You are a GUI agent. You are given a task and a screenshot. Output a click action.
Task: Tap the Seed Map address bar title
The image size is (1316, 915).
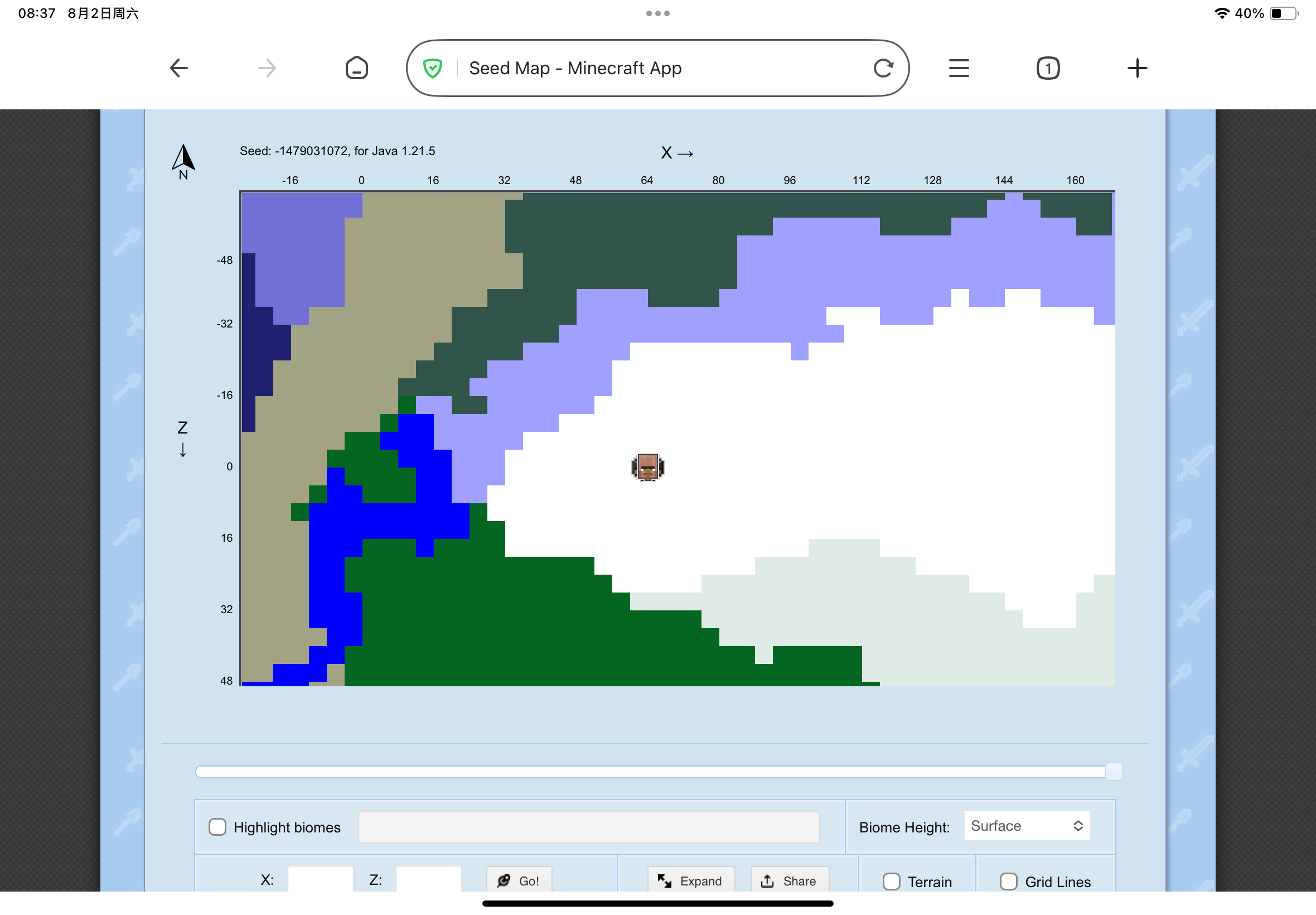point(575,68)
